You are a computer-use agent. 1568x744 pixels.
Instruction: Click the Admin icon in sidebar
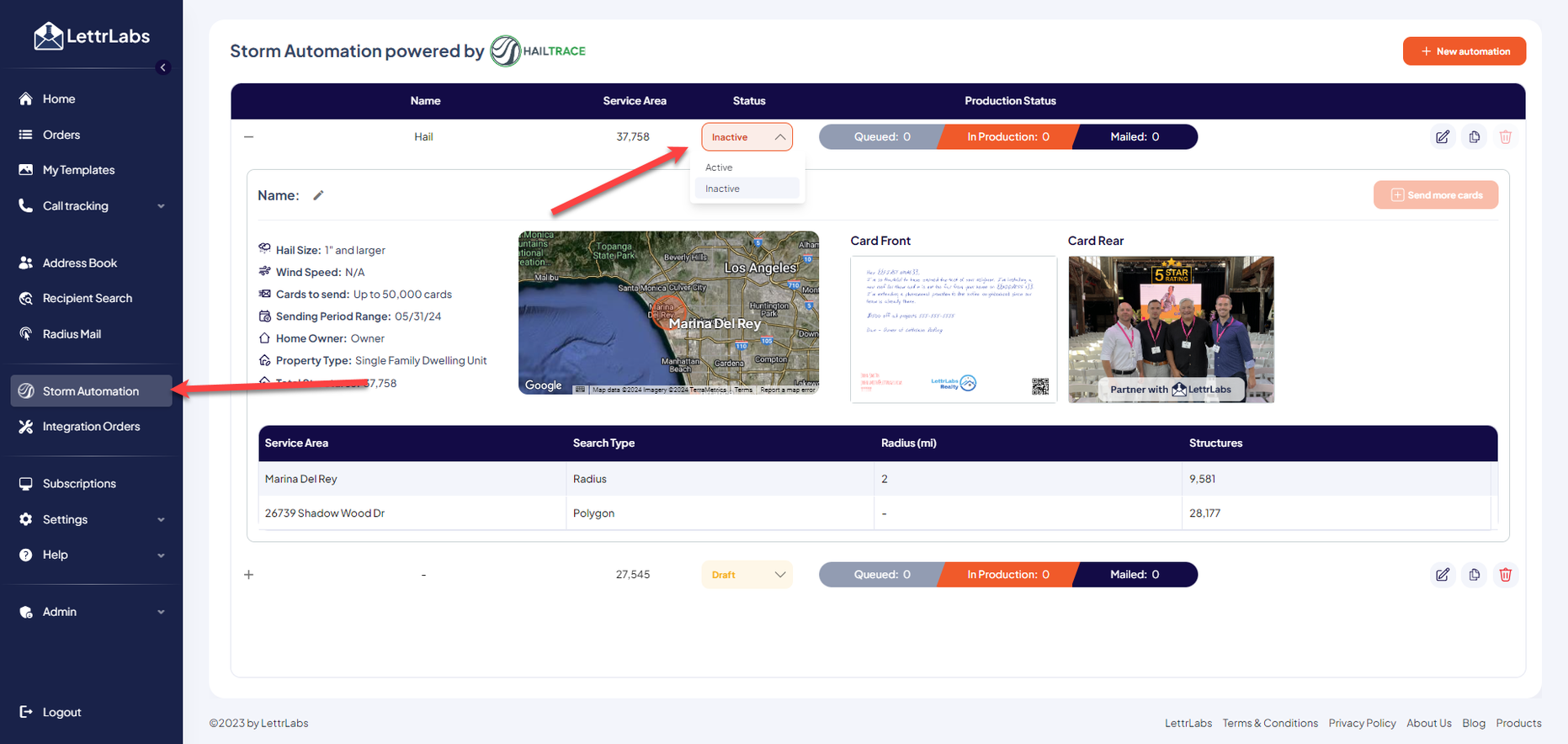26,612
